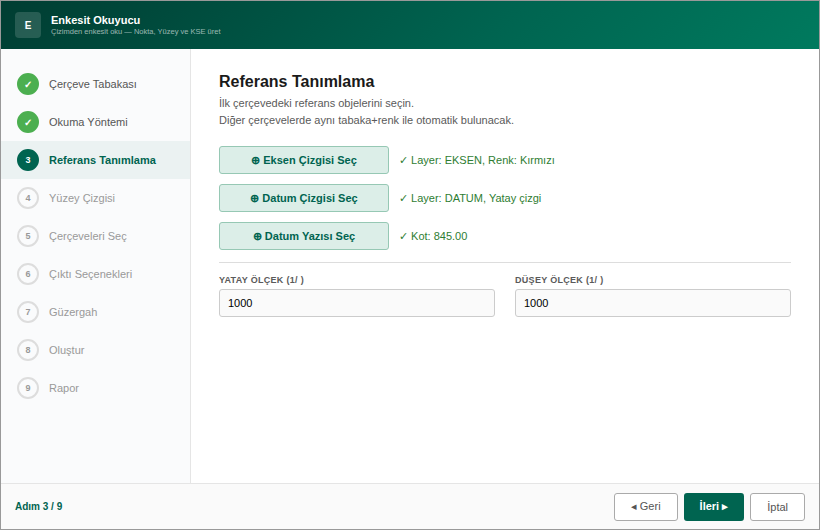Click the 'YATAY ÖLÇEK (1/ )' label
820x530 pixels.
[261, 280]
